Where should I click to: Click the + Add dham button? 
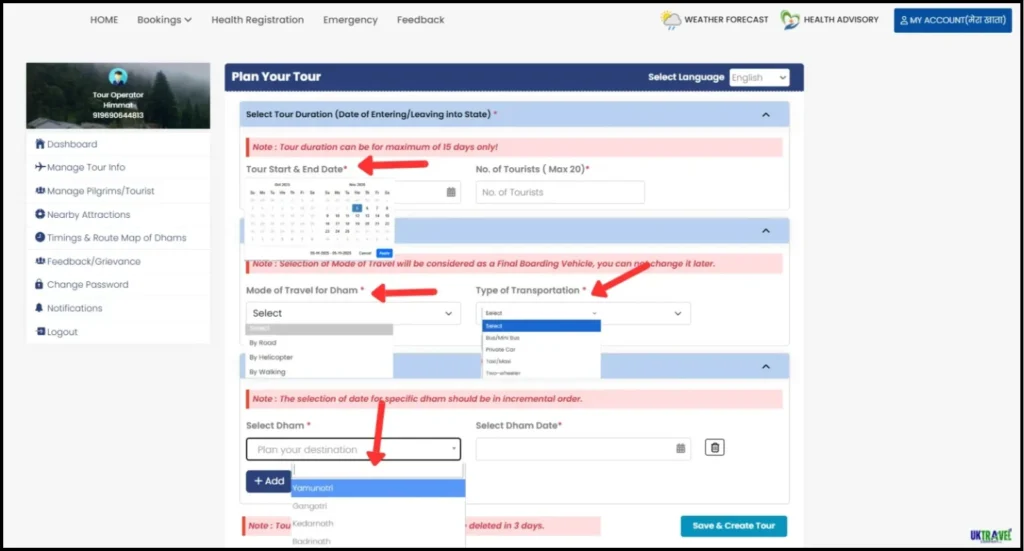tap(268, 481)
